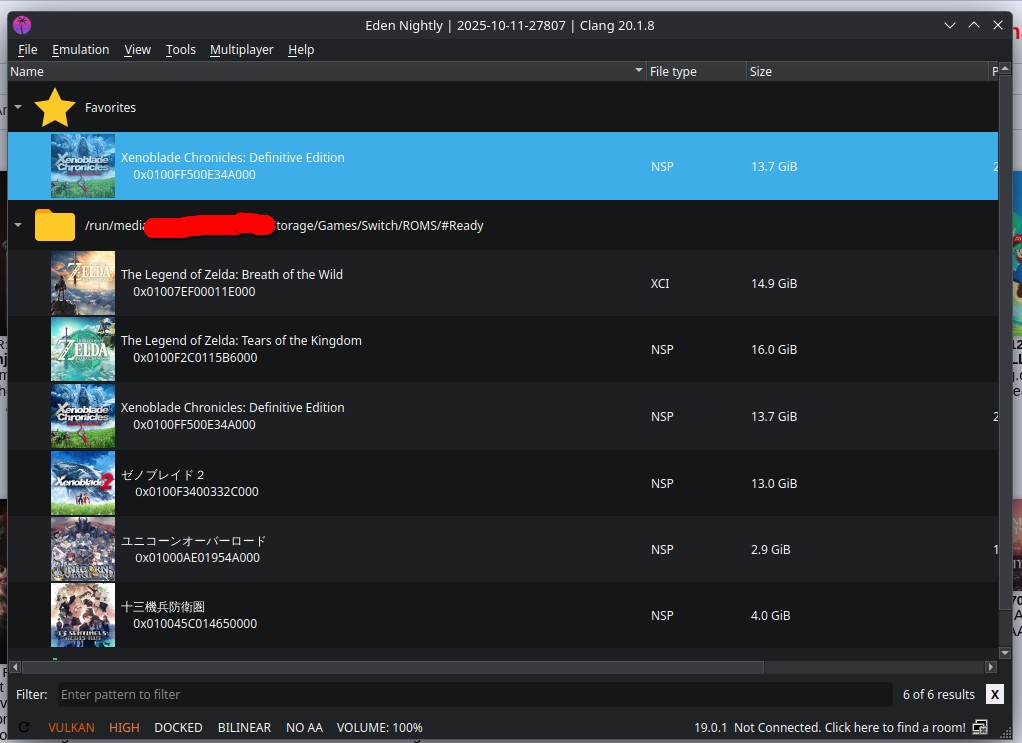Select Xenoblade Chronicles title in ROMS folder
Image resolution: width=1022 pixels, height=743 pixels.
(232, 407)
